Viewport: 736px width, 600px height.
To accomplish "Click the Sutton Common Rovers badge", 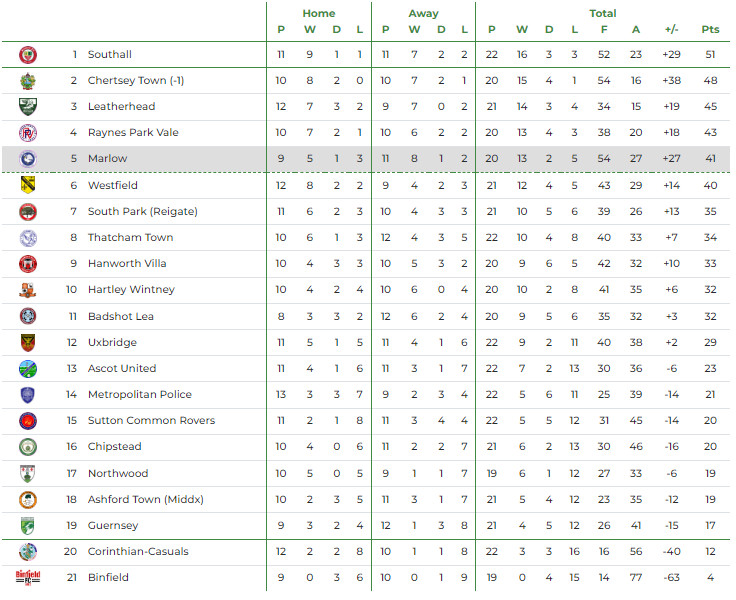I will point(28,420).
